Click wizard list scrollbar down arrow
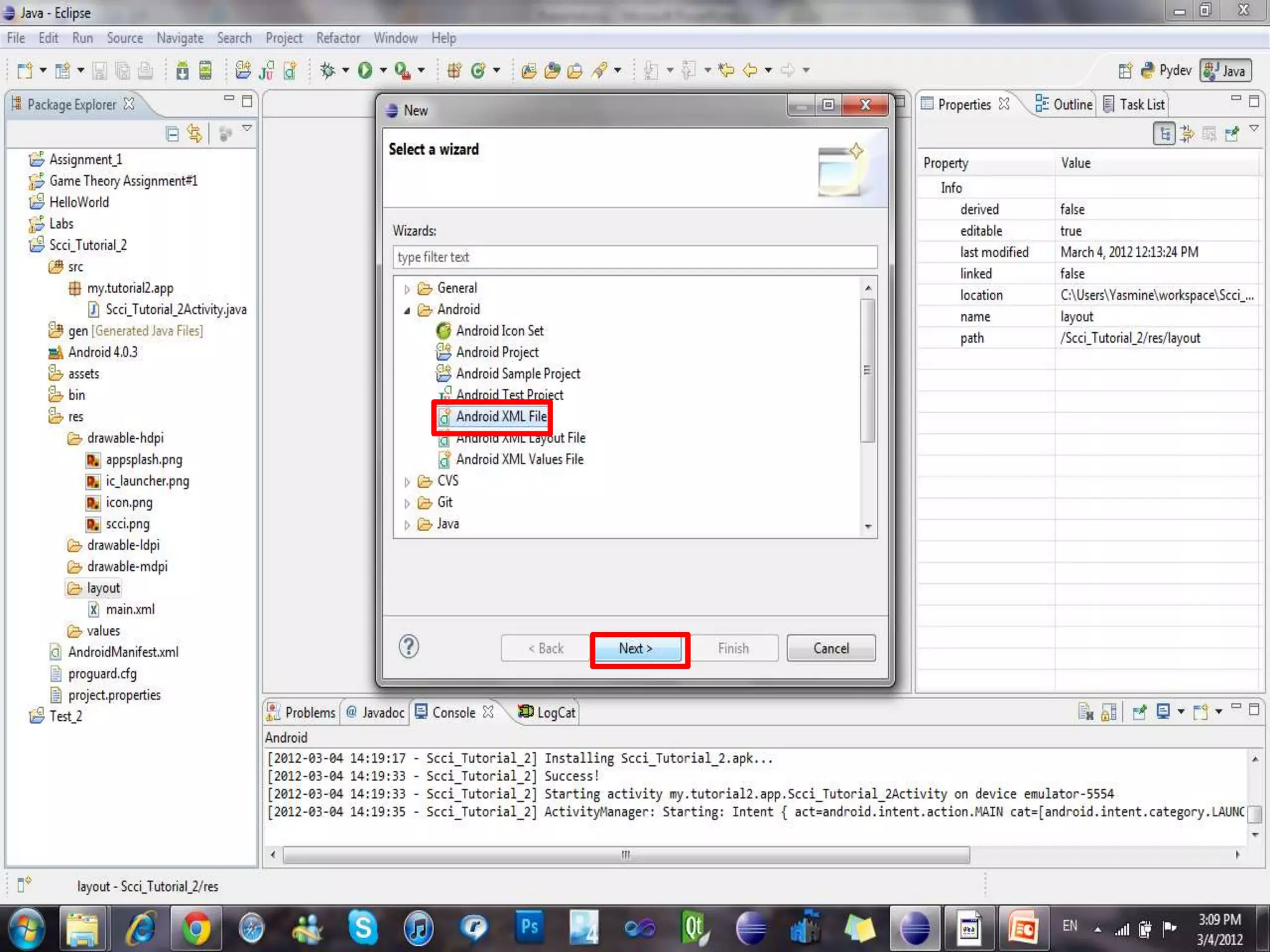The image size is (1270, 952). point(868,526)
